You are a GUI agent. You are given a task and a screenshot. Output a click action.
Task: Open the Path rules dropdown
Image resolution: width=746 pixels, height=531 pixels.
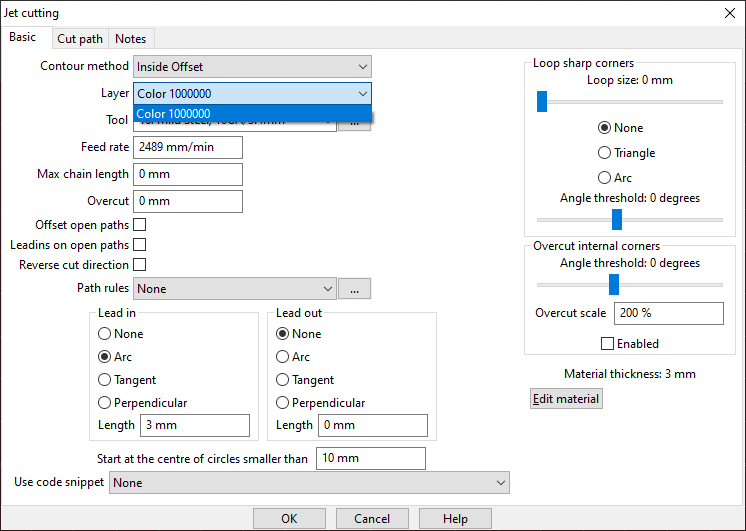[235, 289]
